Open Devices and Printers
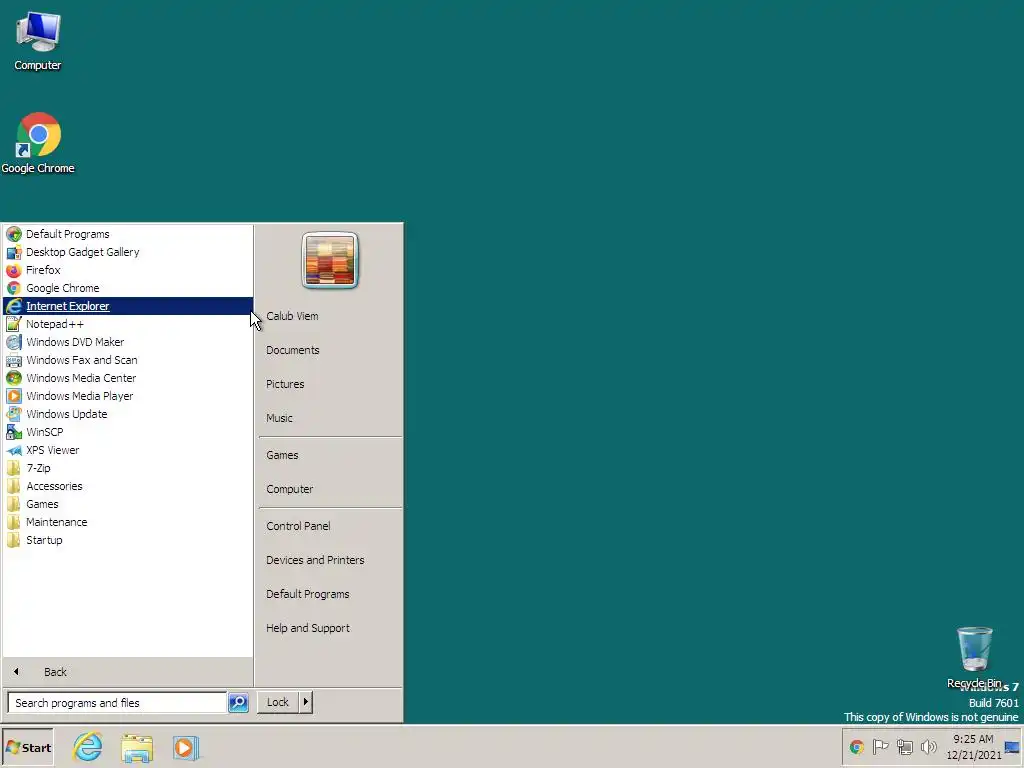Image resolution: width=1024 pixels, height=768 pixels. point(330,560)
